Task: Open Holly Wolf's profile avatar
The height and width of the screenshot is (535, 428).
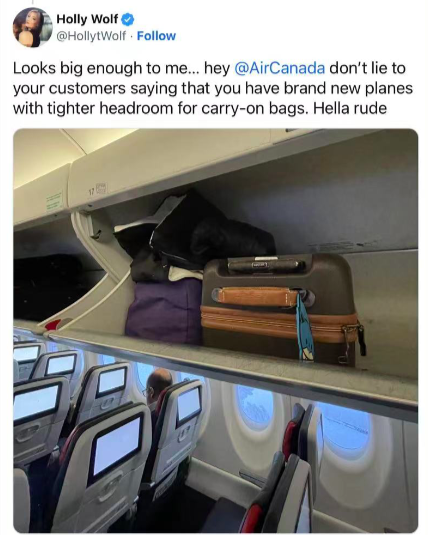Action: (x=32, y=27)
